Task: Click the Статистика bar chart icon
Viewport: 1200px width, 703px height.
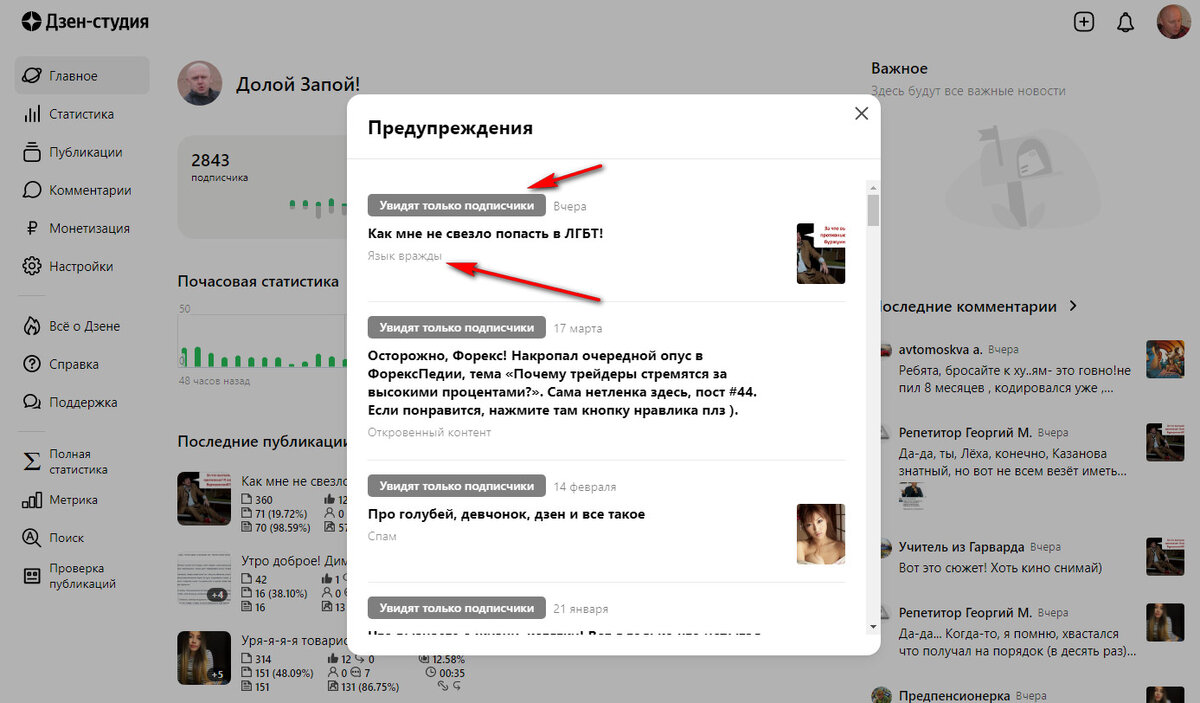Action: [32, 114]
